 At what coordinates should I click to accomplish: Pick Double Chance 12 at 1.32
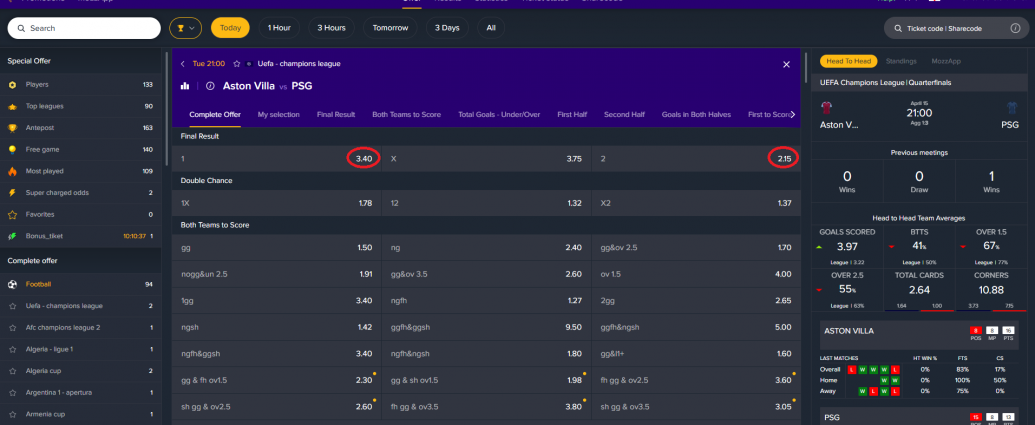tap(486, 203)
